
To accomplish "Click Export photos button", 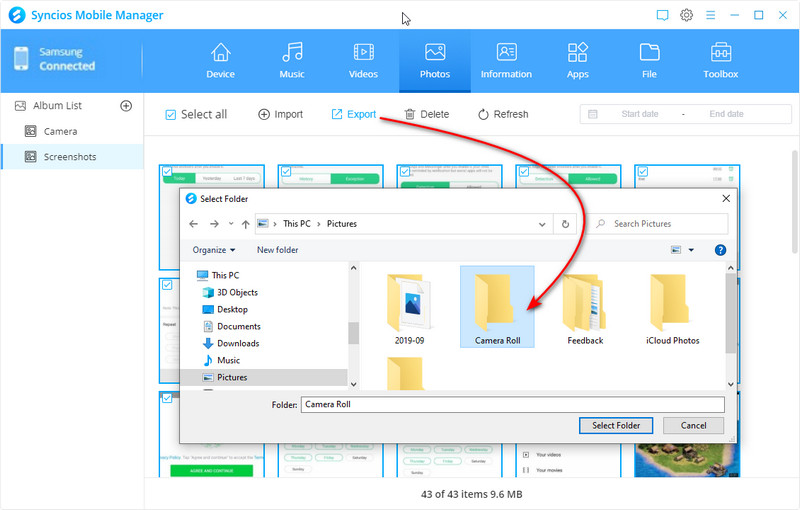I will (354, 114).
